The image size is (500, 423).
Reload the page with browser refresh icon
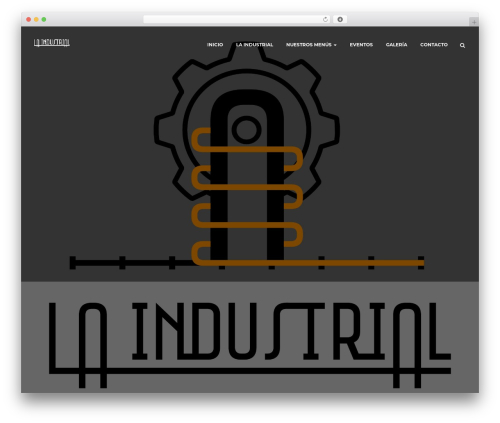(x=325, y=19)
